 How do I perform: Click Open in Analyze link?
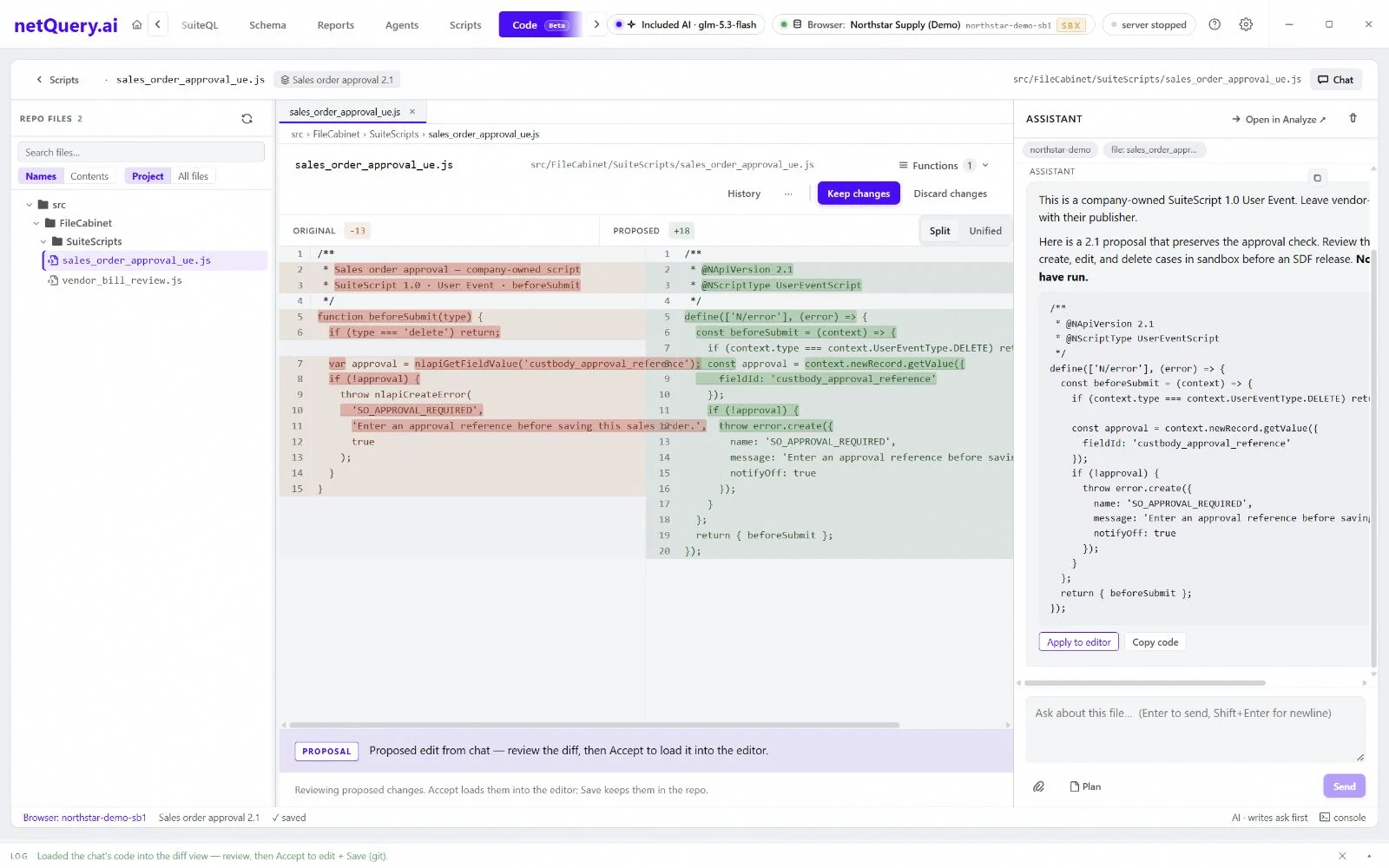tap(1279, 119)
